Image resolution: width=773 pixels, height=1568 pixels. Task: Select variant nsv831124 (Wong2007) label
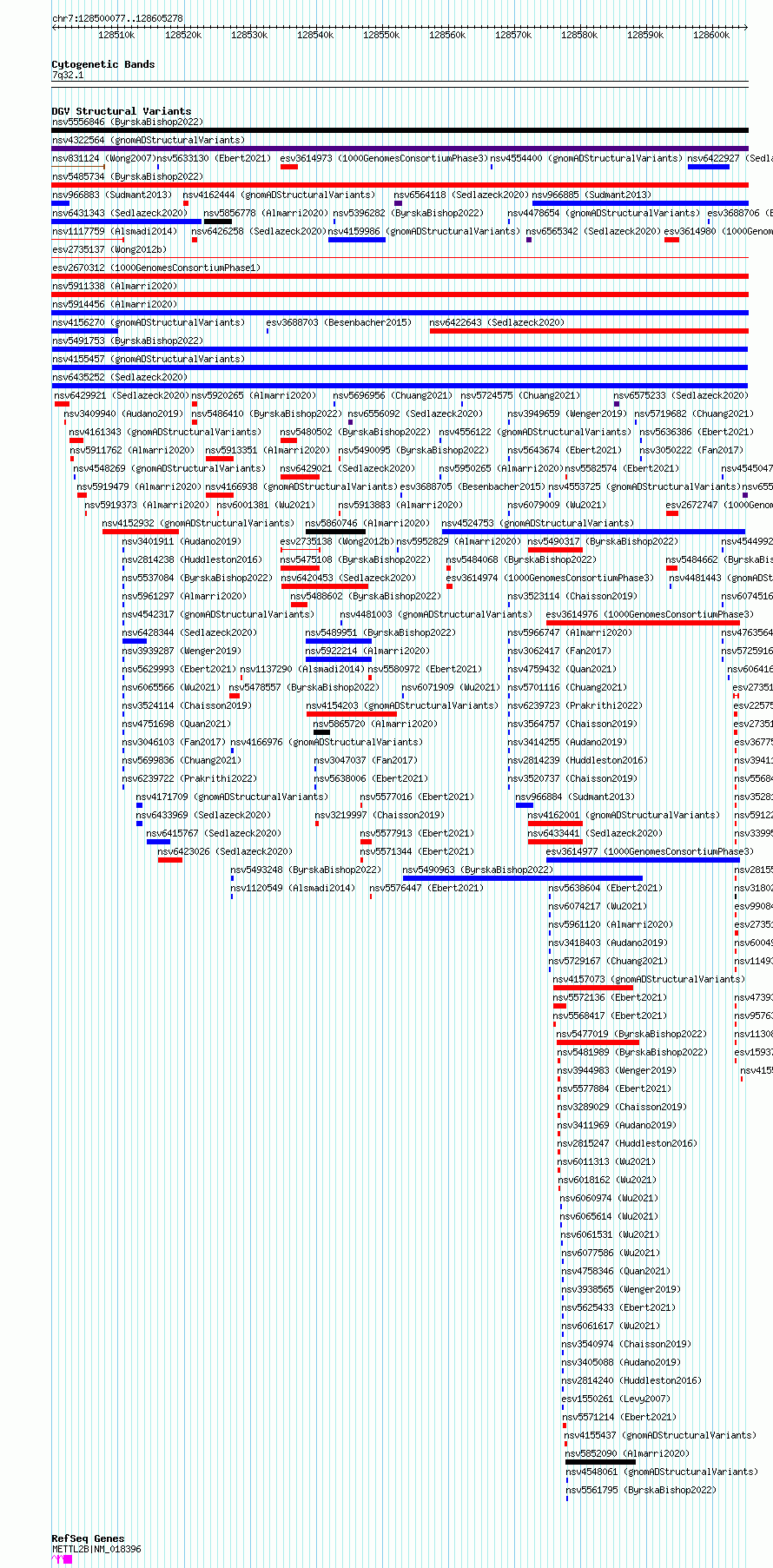tap(103, 158)
